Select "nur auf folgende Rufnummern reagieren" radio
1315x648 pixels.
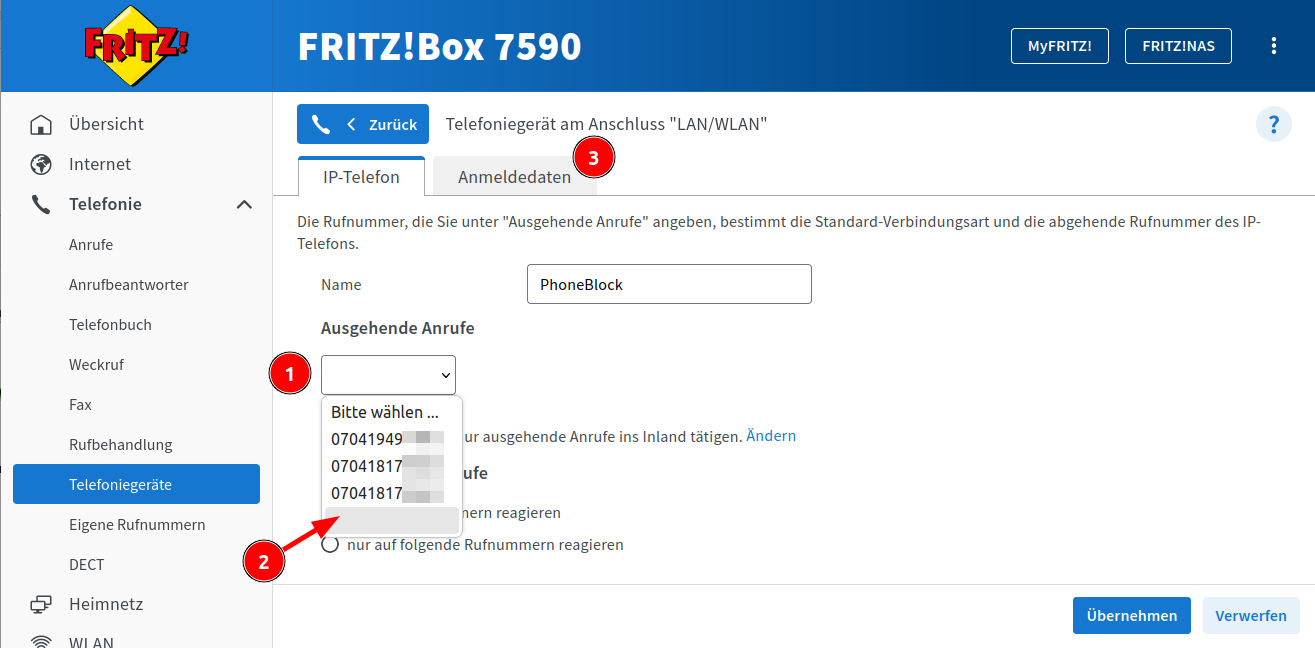pyautogui.click(x=330, y=545)
